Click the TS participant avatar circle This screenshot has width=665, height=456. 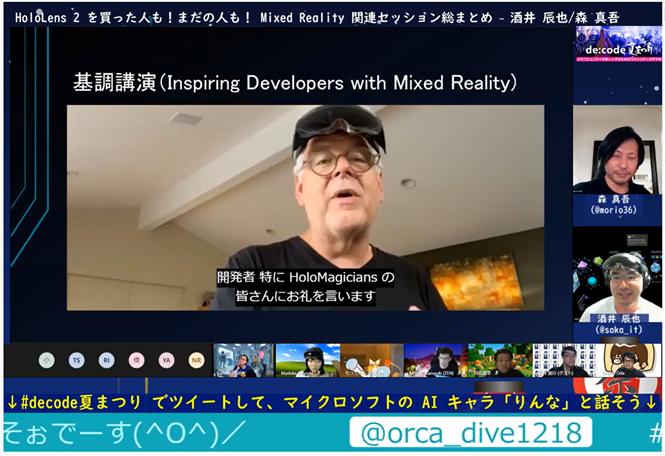(76, 361)
